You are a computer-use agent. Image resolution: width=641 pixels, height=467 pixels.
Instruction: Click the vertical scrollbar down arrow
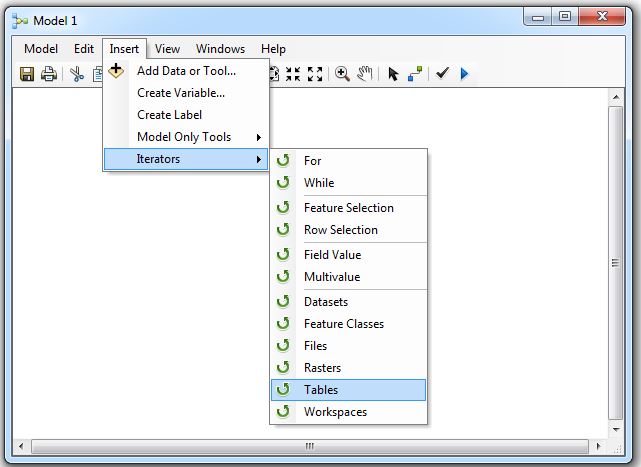click(616, 426)
